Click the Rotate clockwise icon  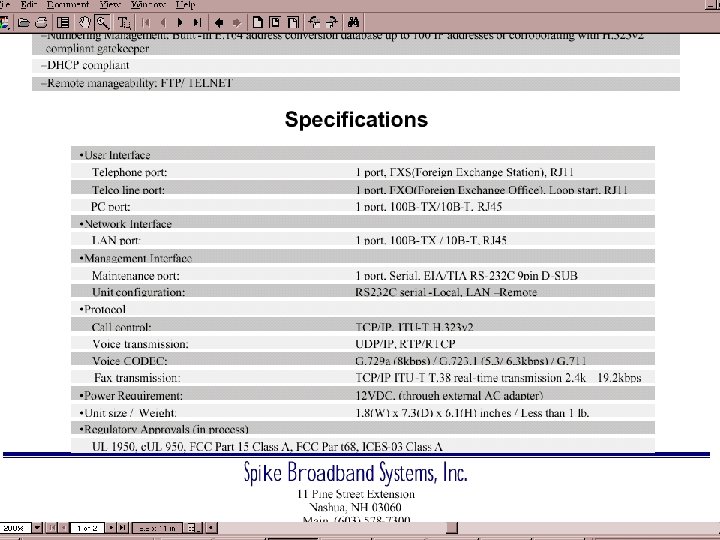click(x=332, y=22)
